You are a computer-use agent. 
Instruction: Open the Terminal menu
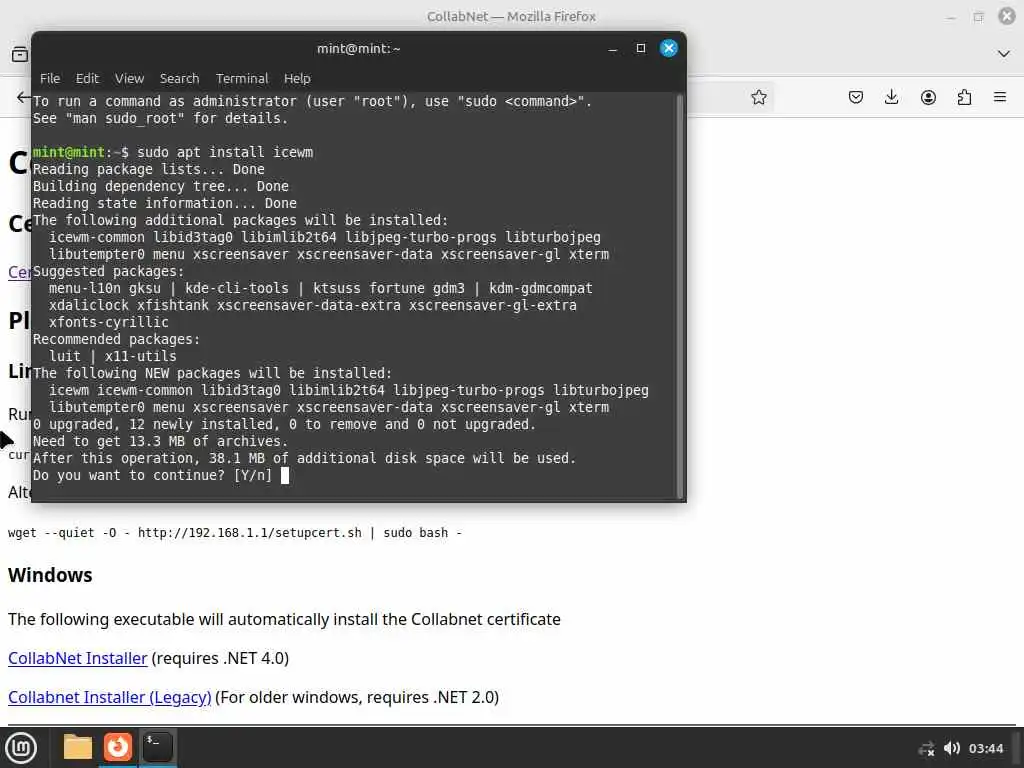coord(242,78)
